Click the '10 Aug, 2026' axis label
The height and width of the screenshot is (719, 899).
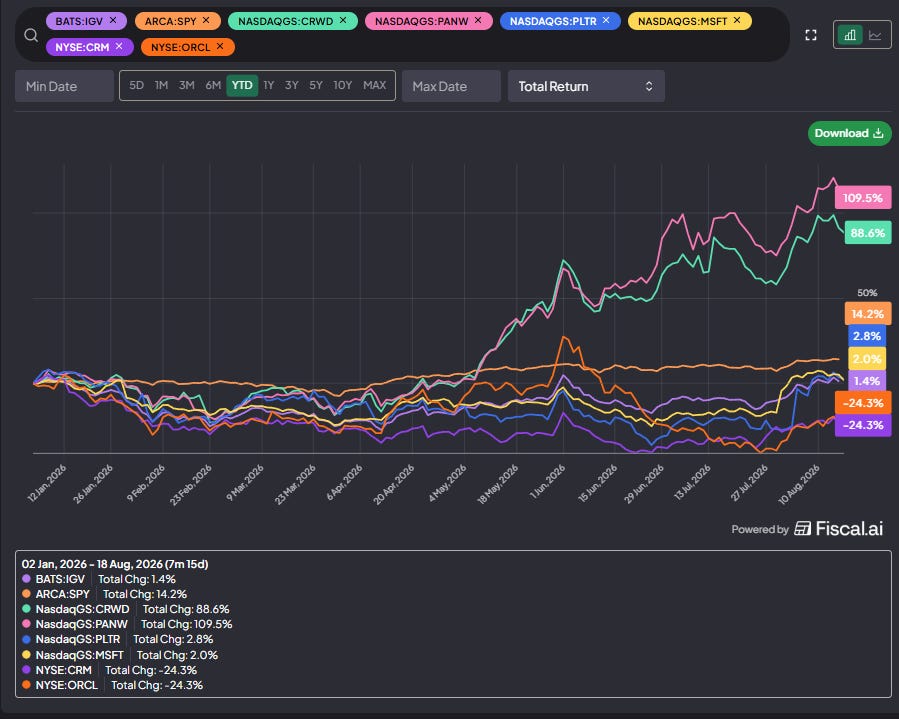pos(799,484)
